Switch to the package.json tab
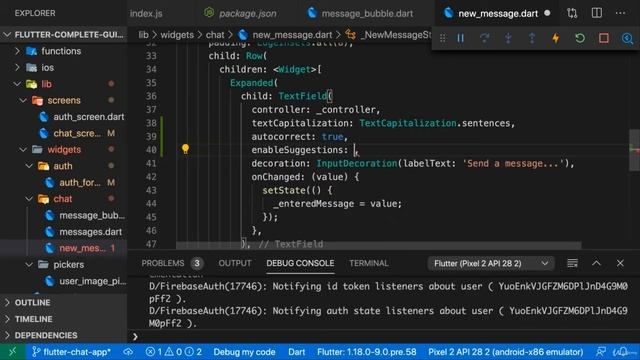Screen dimensions: 640x360 click(x=241, y=13)
